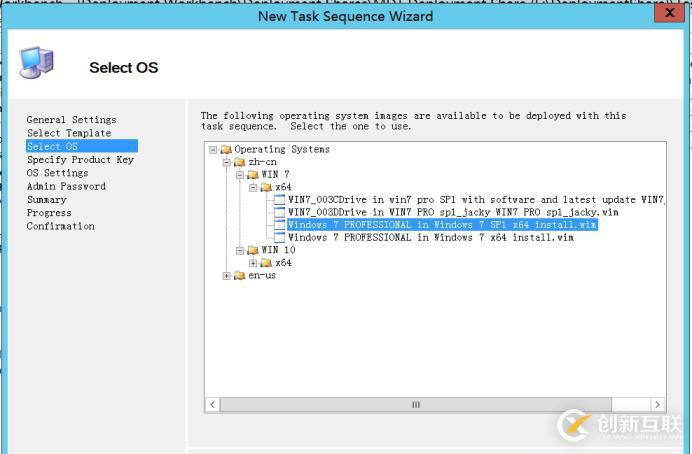
Task: Click the horizontal scrollbar thumb
Action: pos(416,405)
